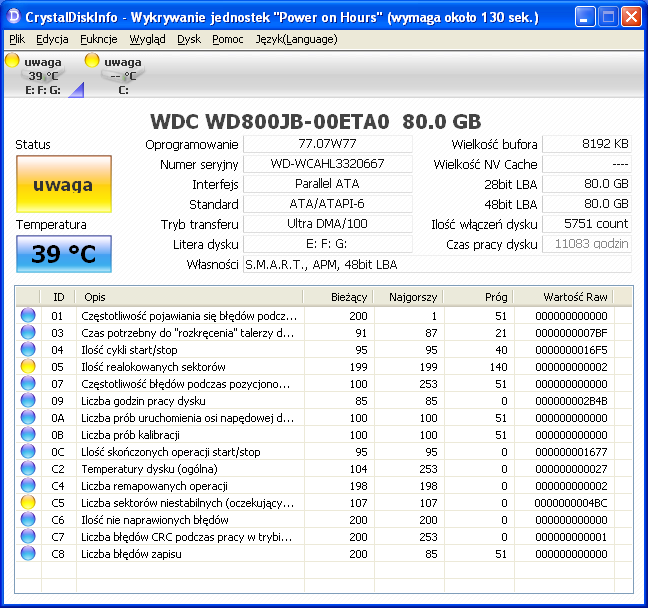Open the Pomoc menu
The image size is (648, 608).
(228, 39)
